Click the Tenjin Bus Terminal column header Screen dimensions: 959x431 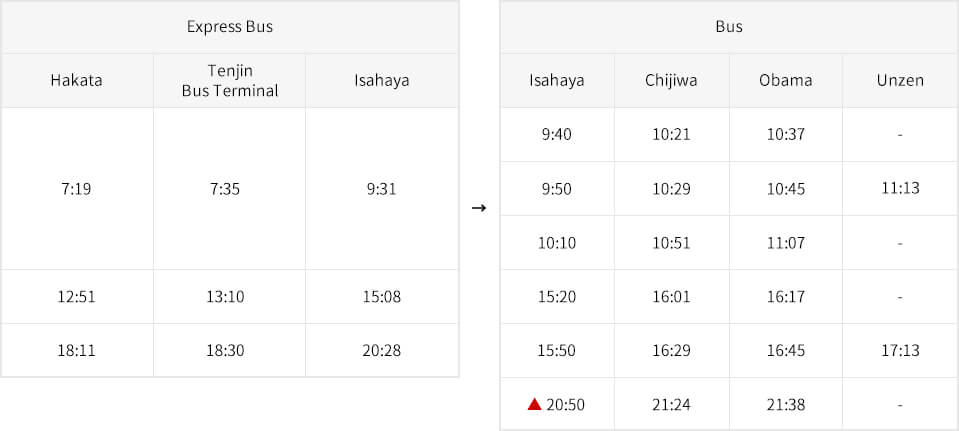(x=229, y=81)
